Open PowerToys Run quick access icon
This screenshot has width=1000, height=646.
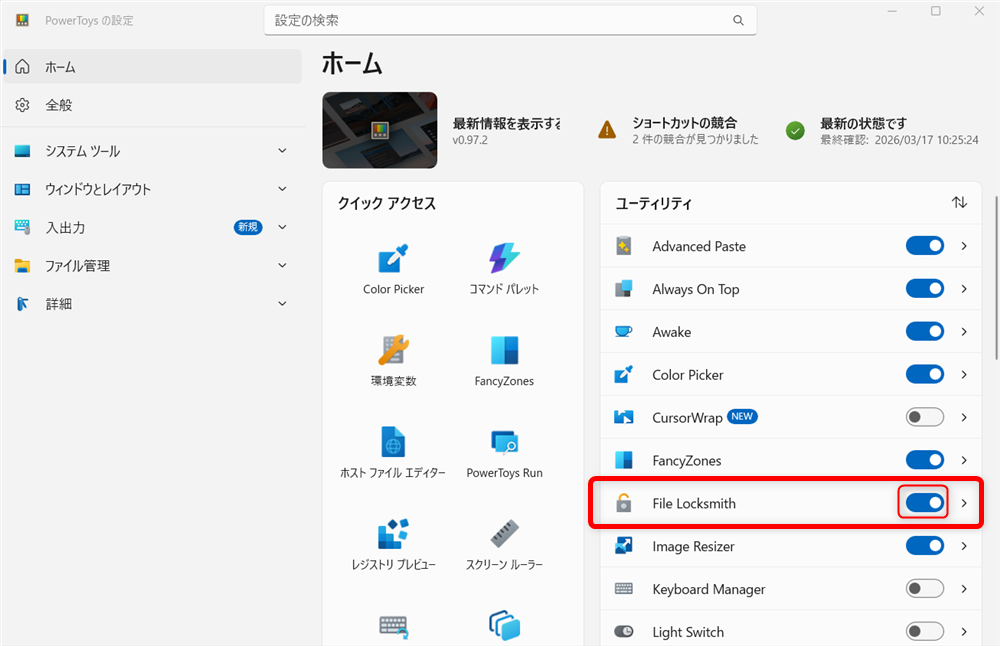(x=504, y=443)
